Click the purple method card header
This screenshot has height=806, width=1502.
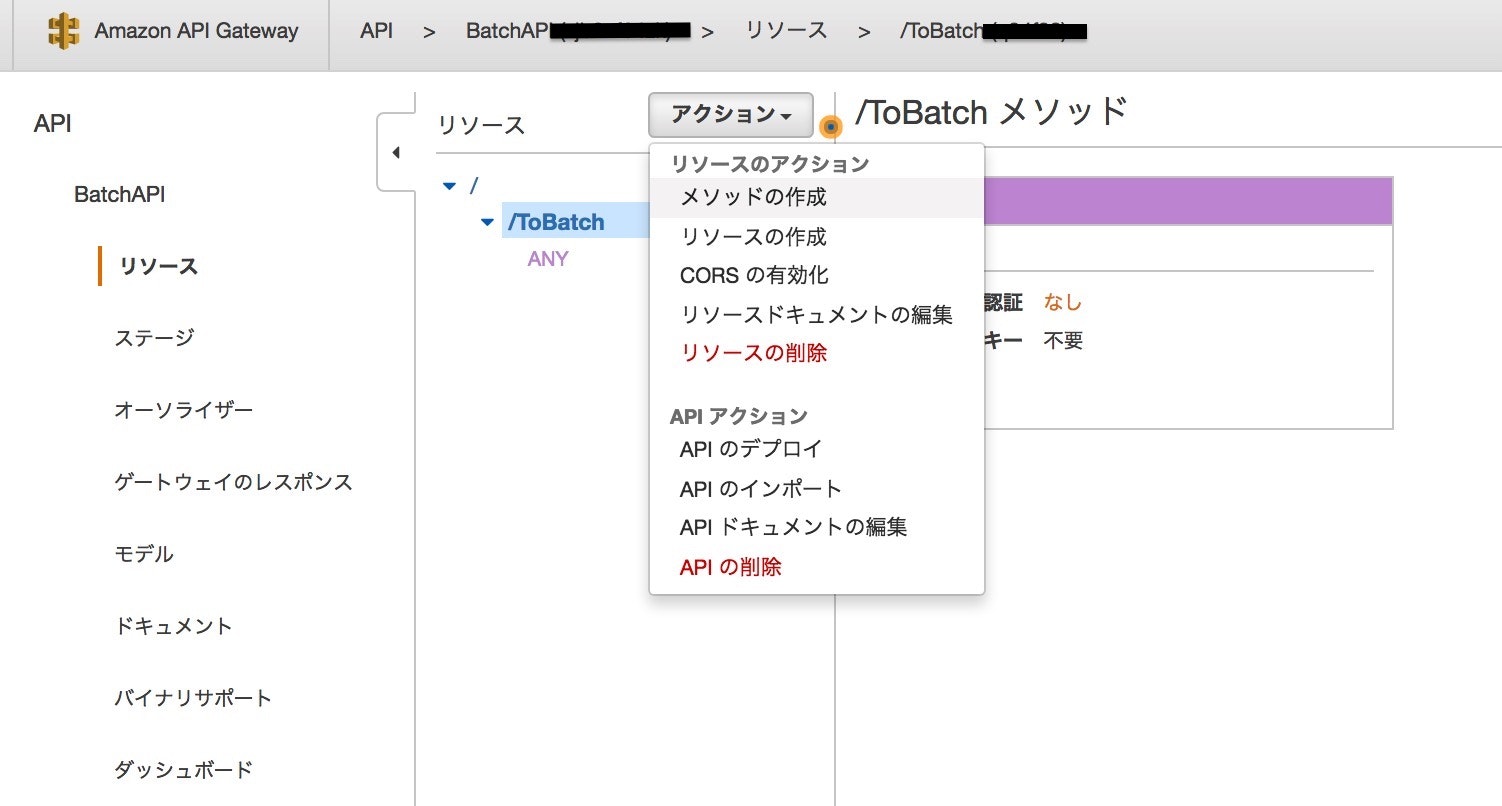point(1188,201)
